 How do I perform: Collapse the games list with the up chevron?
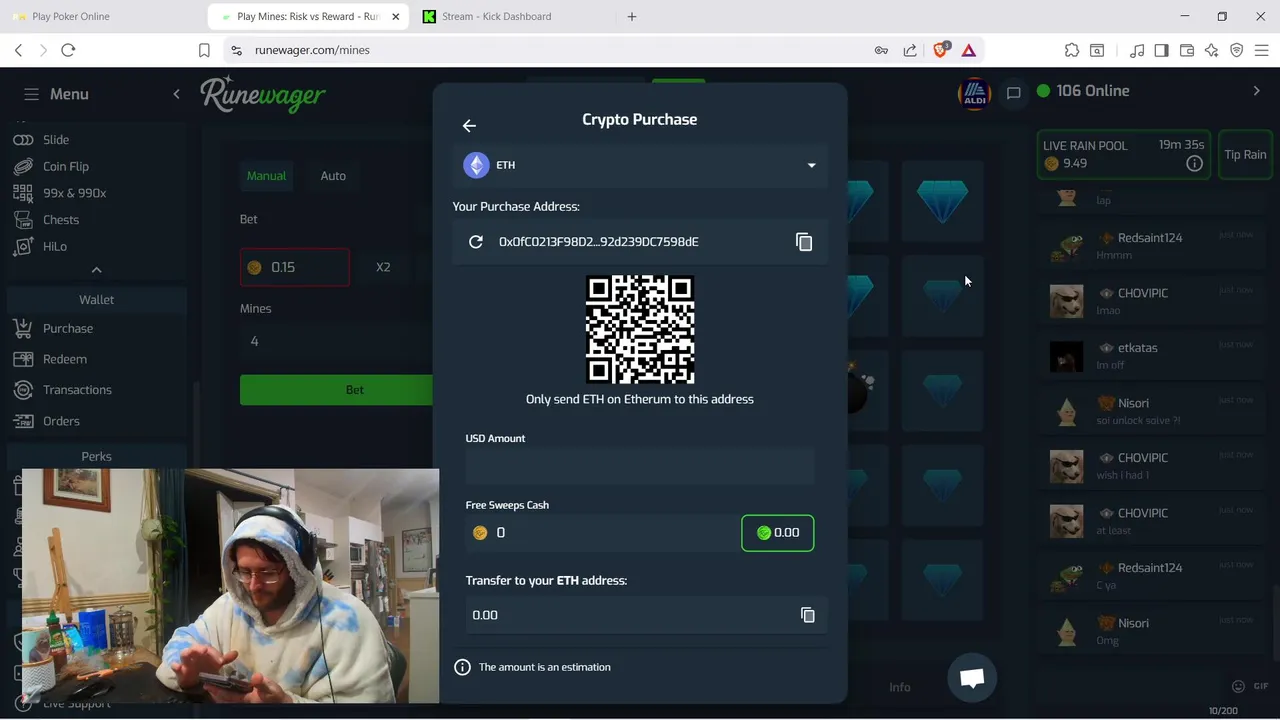point(96,270)
